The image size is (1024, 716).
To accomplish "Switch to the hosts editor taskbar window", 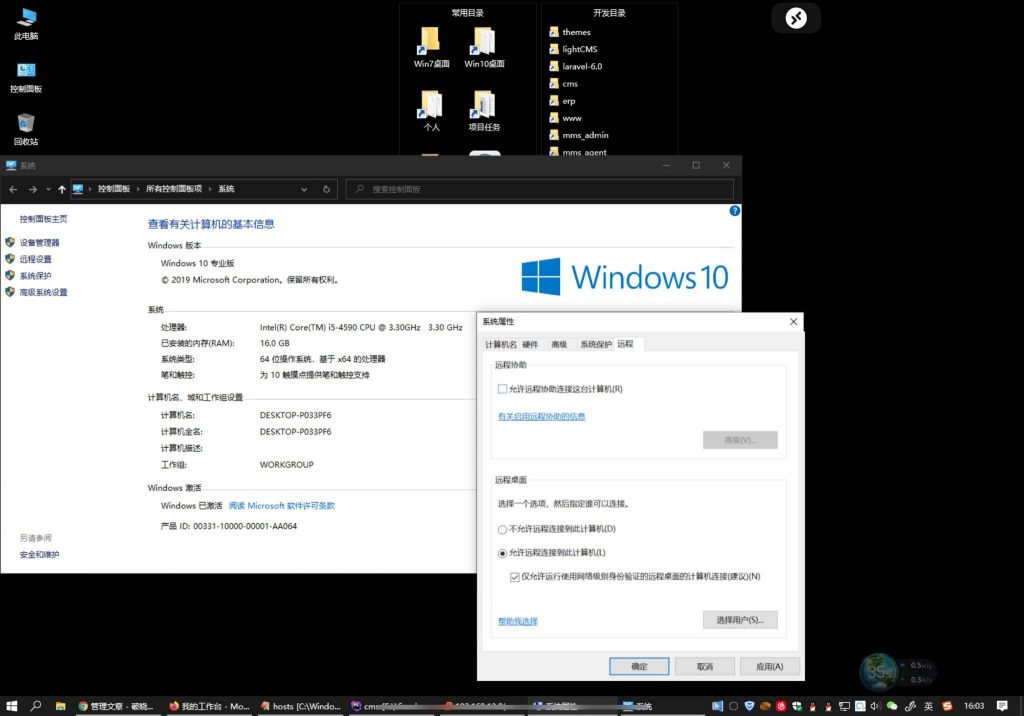I will (300, 706).
